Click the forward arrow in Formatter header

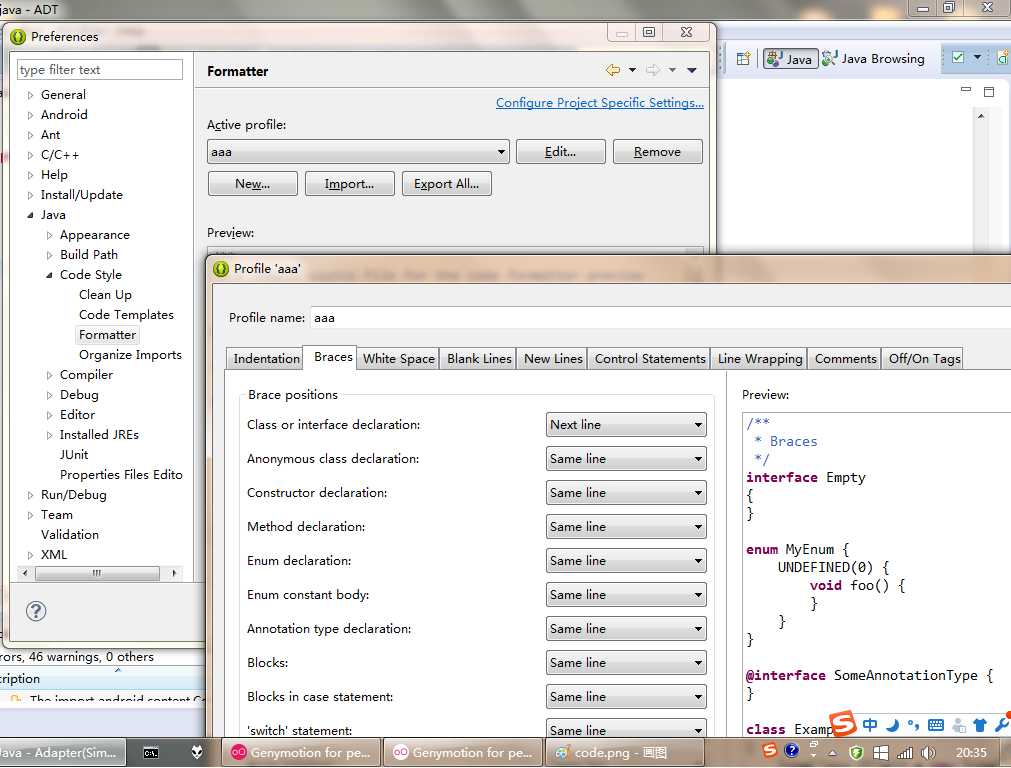[653, 70]
